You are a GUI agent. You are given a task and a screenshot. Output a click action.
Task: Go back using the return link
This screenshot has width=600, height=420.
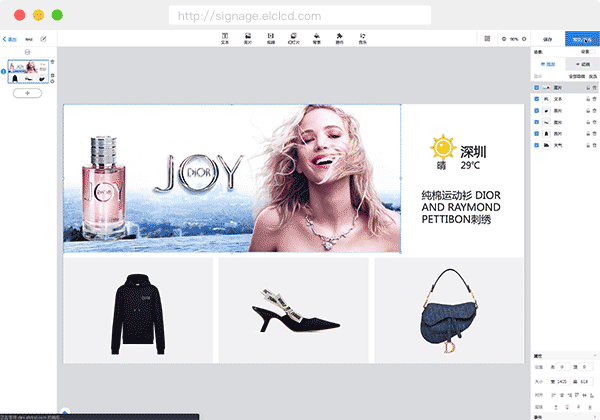(10, 39)
